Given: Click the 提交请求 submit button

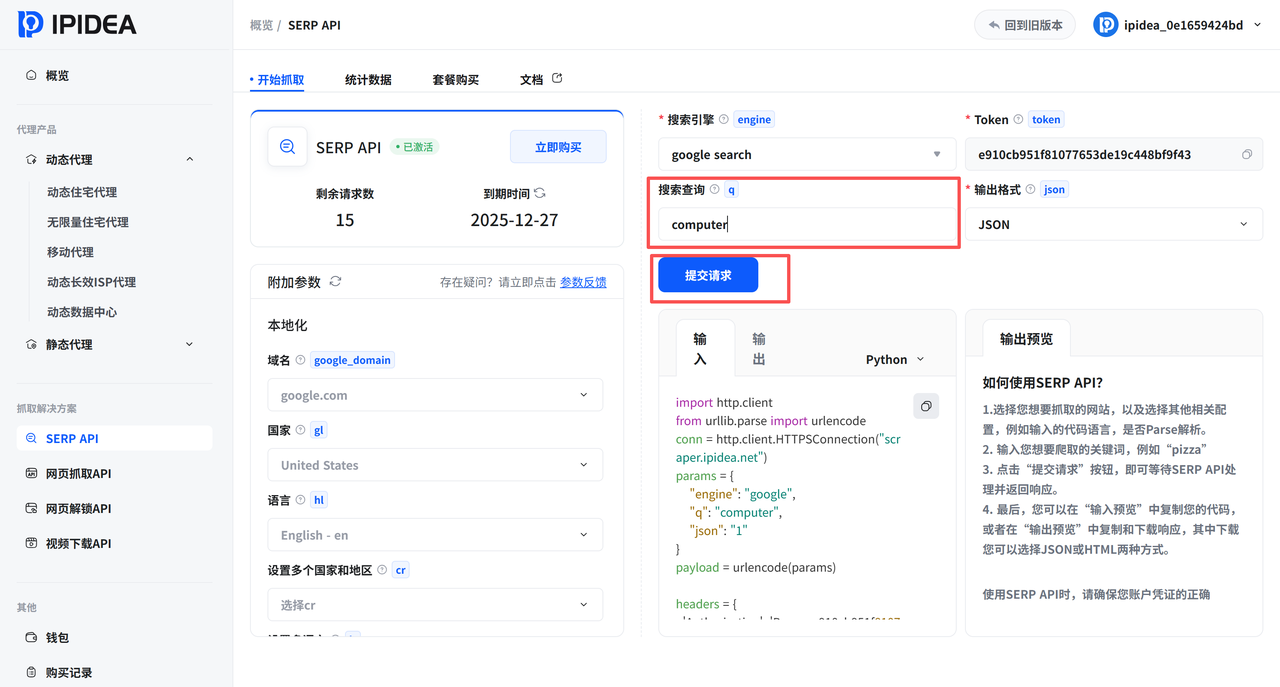Looking at the screenshot, I should pyautogui.click(x=708, y=275).
